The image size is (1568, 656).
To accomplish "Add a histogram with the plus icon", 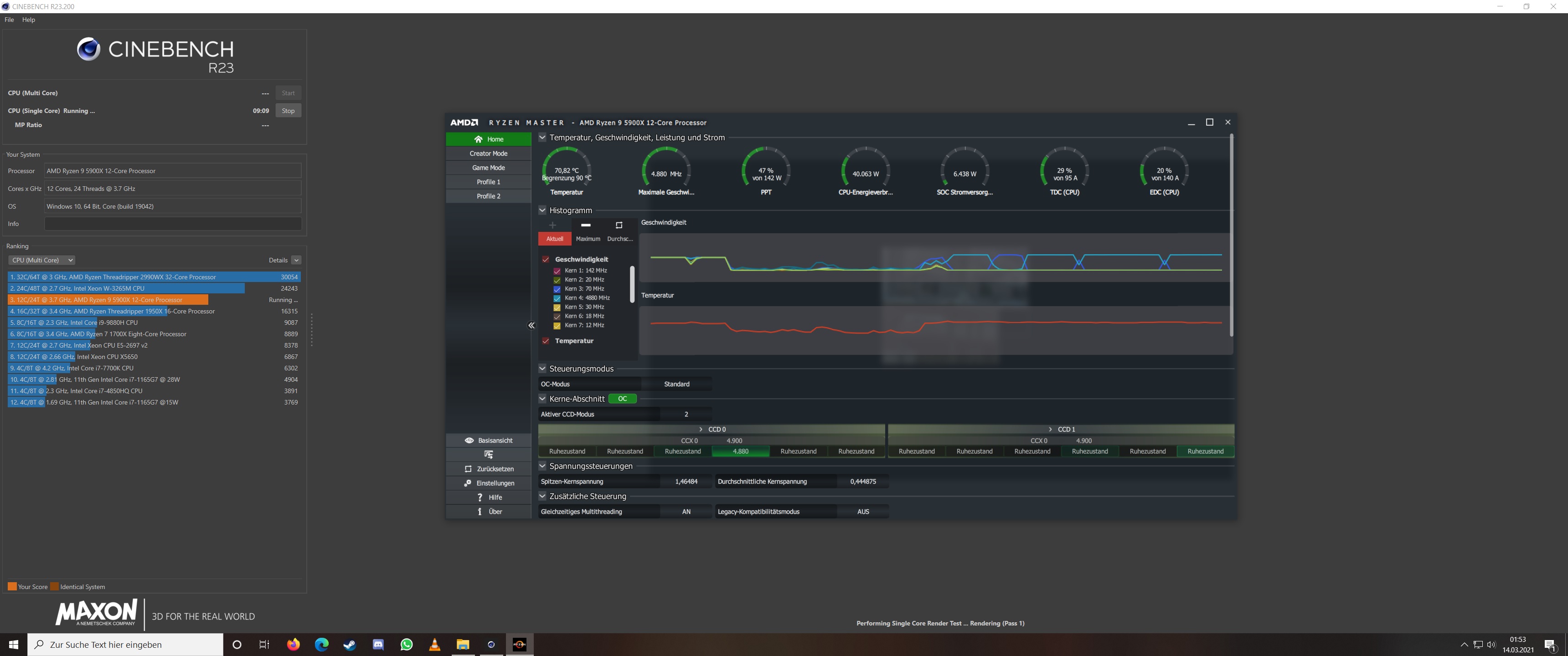I will coord(553,225).
